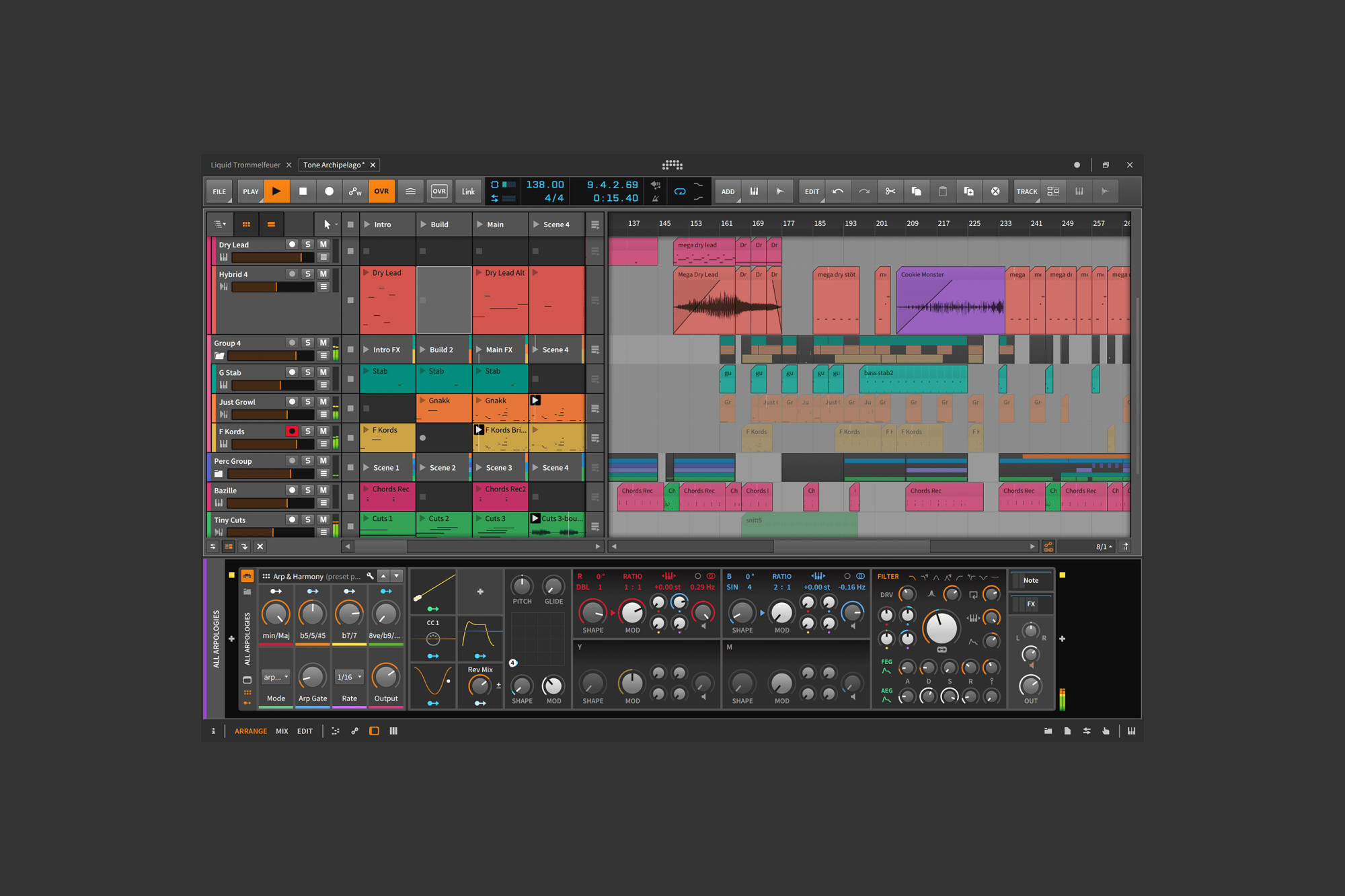
Task: Add instrument track via piano keys icon
Action: point(754,192)
